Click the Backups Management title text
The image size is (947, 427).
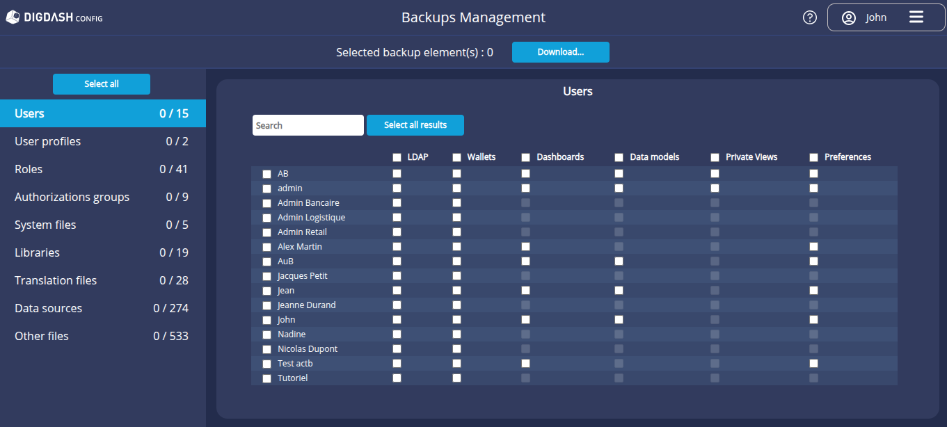tap(474, 18)
